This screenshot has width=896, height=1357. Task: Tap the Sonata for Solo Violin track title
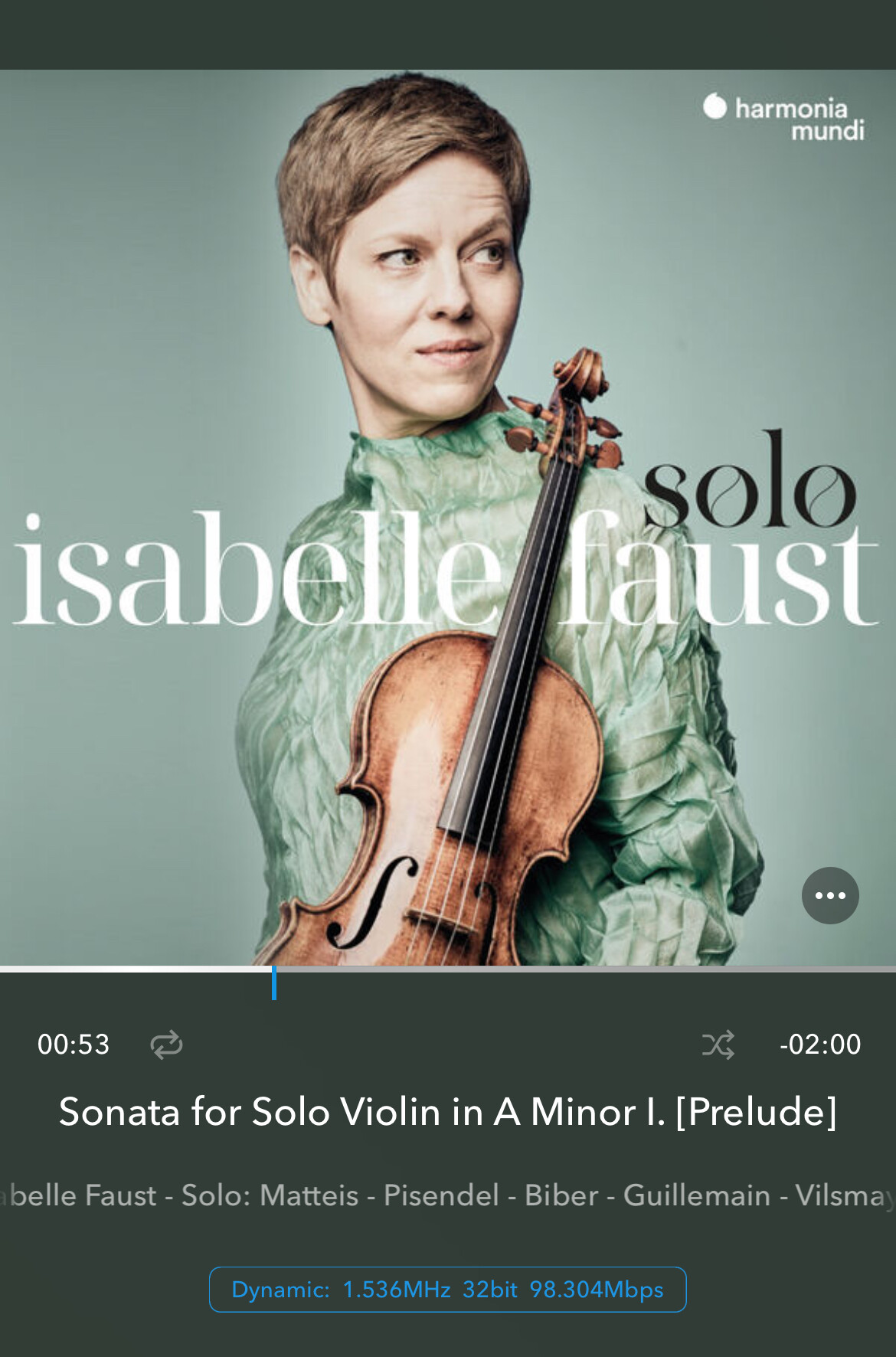pos(448,1112)
